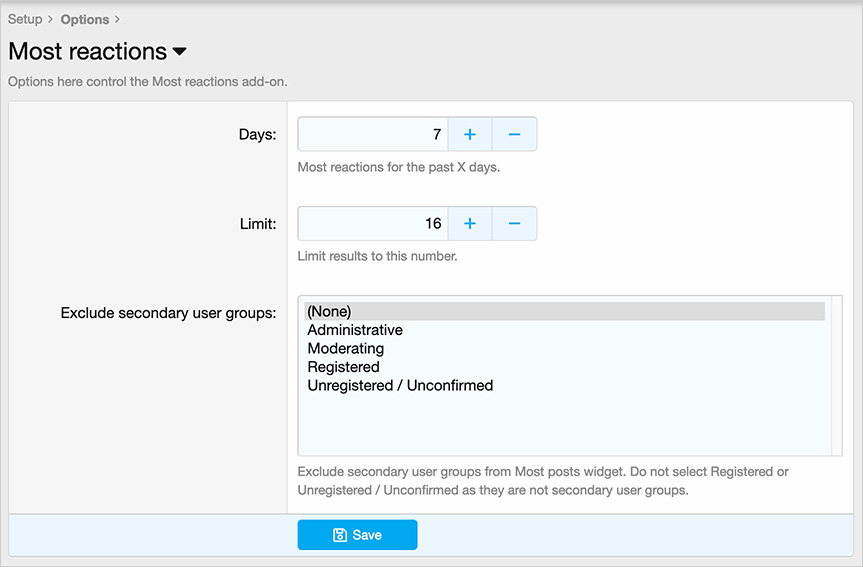Select the Unregistered / Unconfirmed option
The height and width of the screenshot is (567, 863).
pos(400,385)
